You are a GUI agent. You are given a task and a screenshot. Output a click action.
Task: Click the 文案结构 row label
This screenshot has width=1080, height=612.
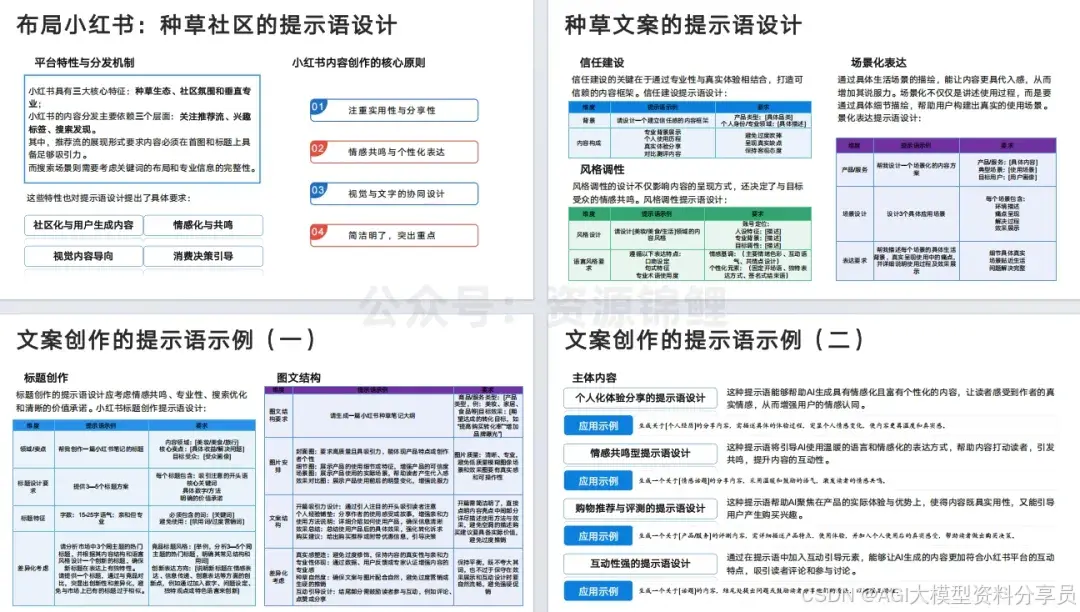point(278,521)
